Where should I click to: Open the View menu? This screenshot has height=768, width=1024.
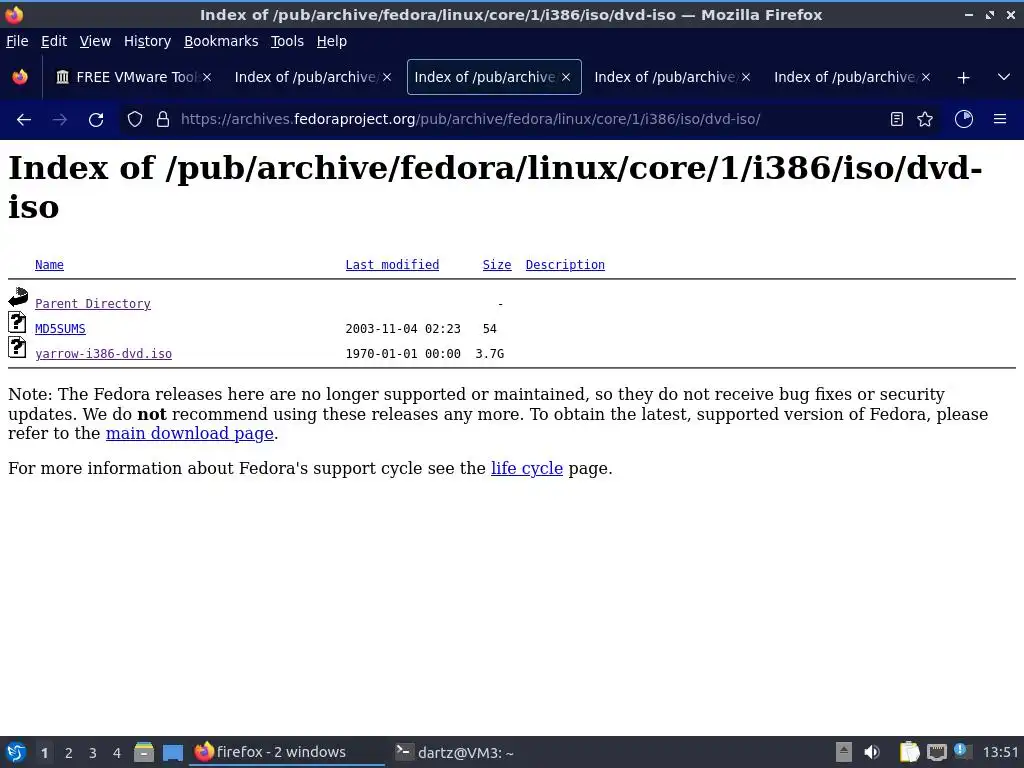95,41
